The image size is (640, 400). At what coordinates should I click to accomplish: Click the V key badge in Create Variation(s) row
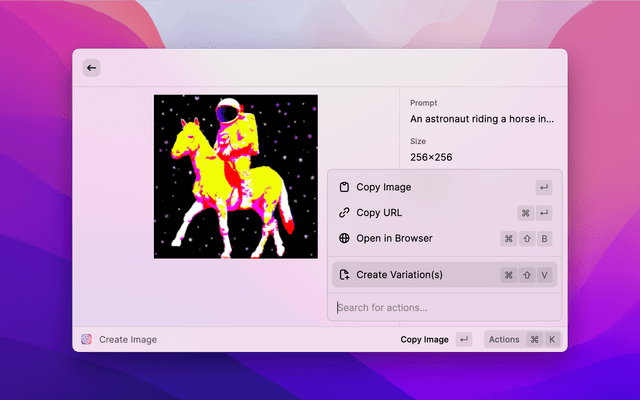[545, 275]
